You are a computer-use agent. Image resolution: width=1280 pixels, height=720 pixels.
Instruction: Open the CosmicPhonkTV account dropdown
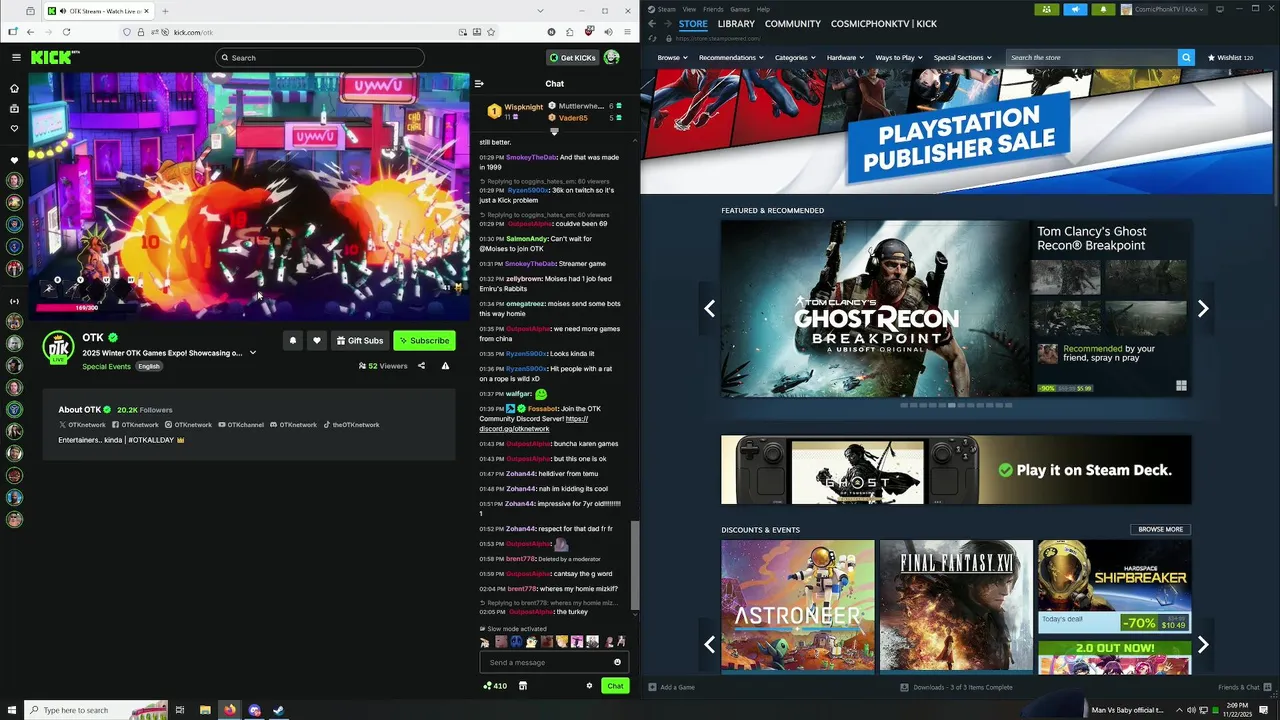[1166, 9]
